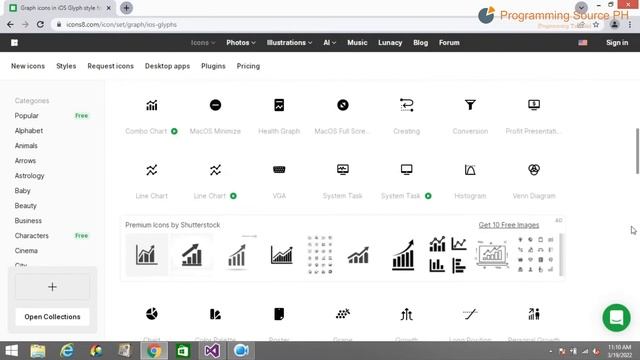Open File Explorer from the taskbar

tap(38, 351)
